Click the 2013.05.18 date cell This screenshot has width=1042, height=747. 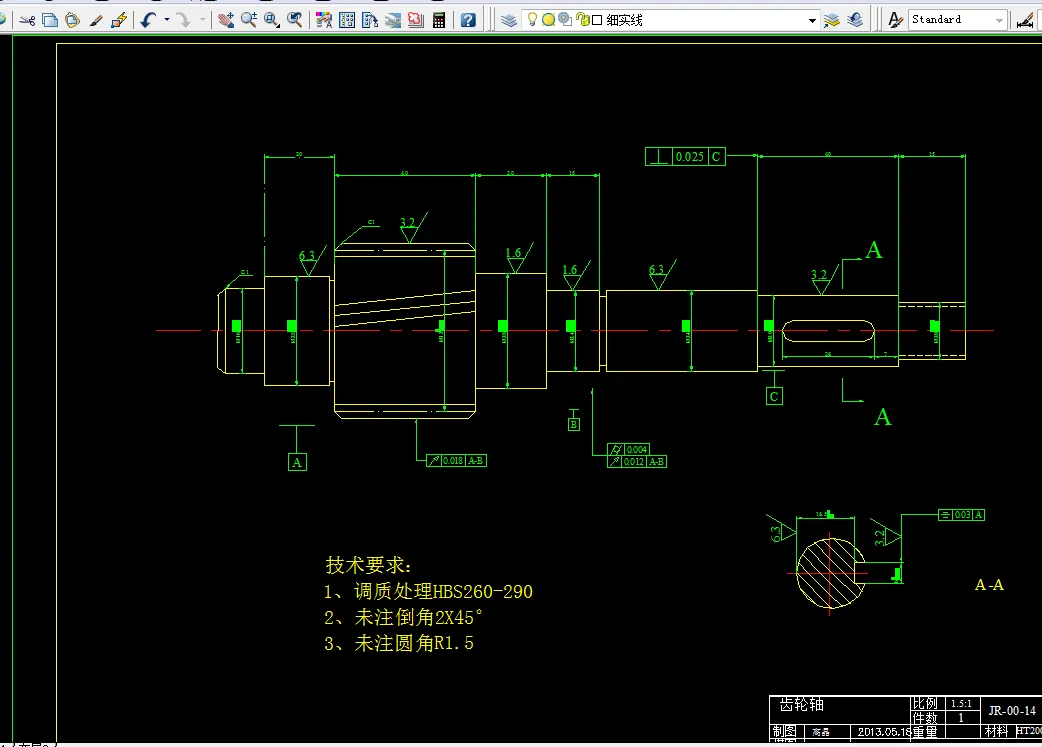[881, 732]
